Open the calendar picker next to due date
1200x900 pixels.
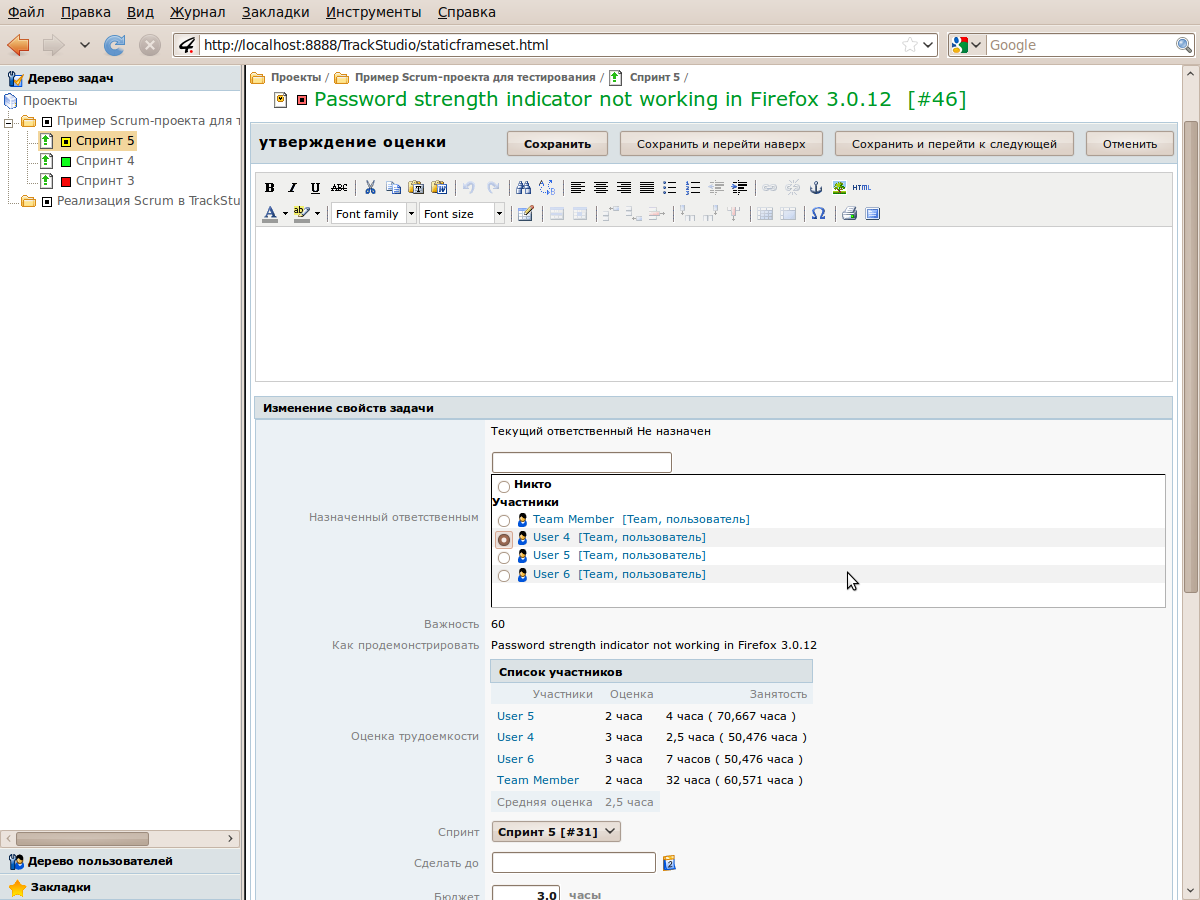pos(670,863)
